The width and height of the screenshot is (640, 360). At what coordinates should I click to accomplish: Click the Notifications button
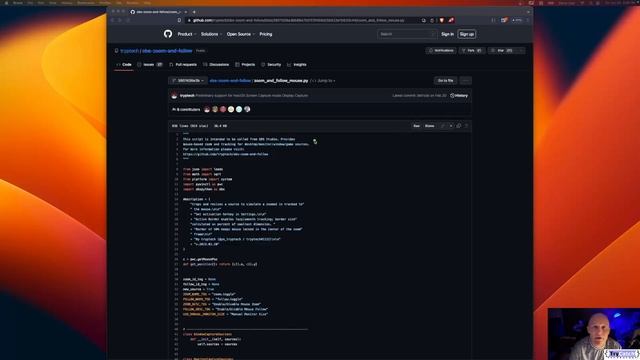coord(441,51)
